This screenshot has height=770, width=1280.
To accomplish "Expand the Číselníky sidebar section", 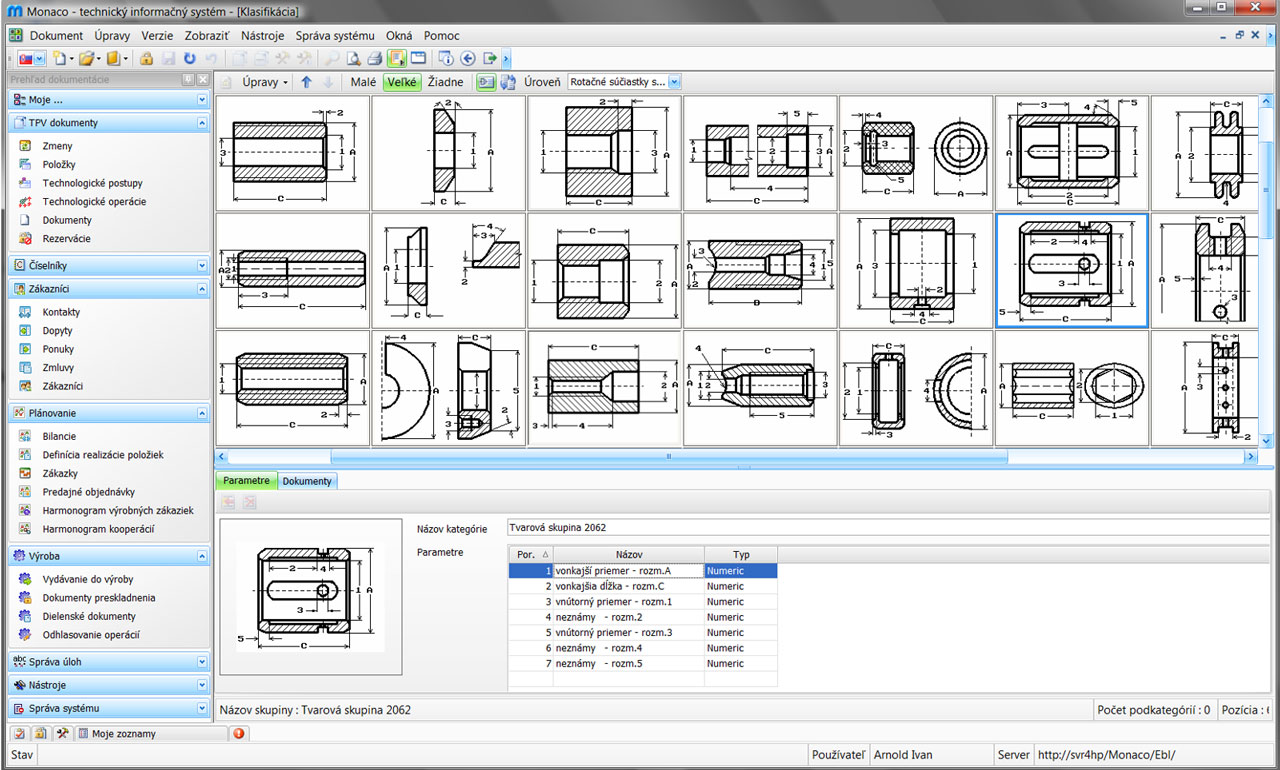I will pyautogui.click(x=202, y=266).
